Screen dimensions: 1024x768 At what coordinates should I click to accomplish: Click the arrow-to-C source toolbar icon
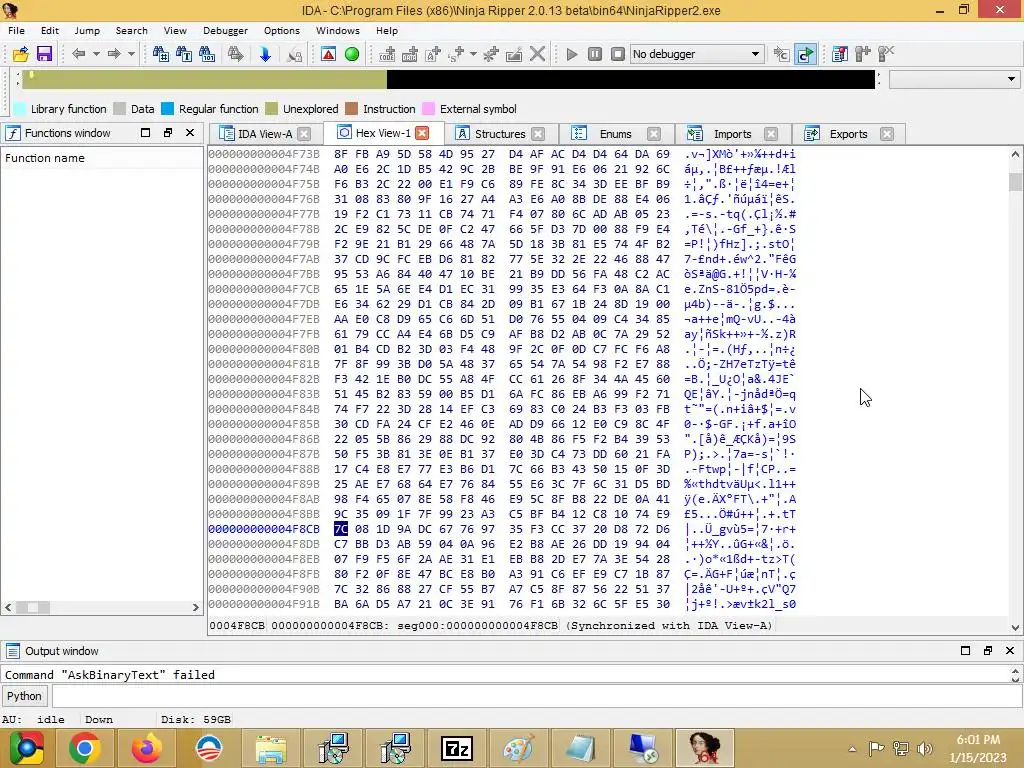coord(781,54)
